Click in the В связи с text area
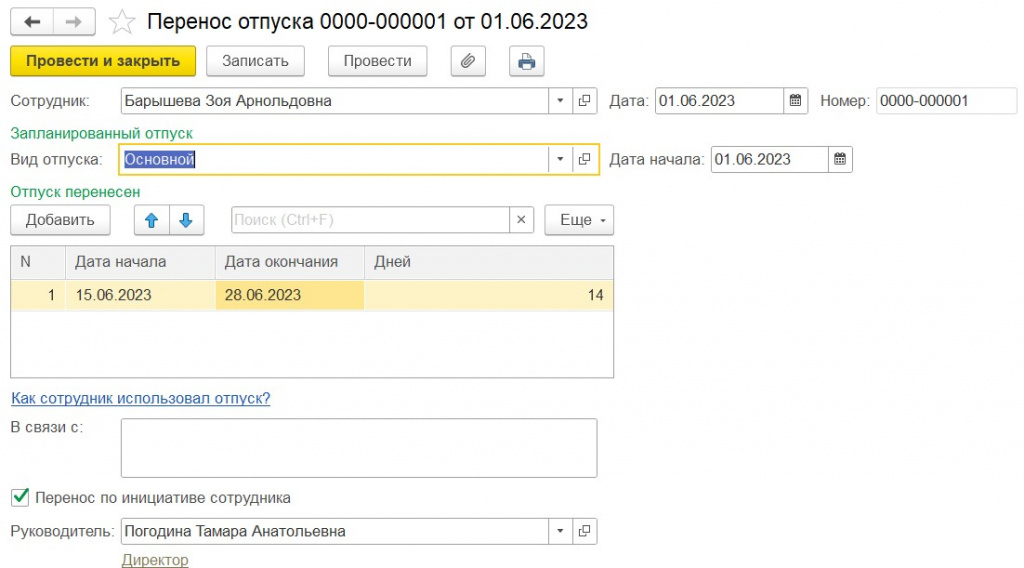This screenshot has width=1024, height=568. pyautogui.click(x=359, y=448)
